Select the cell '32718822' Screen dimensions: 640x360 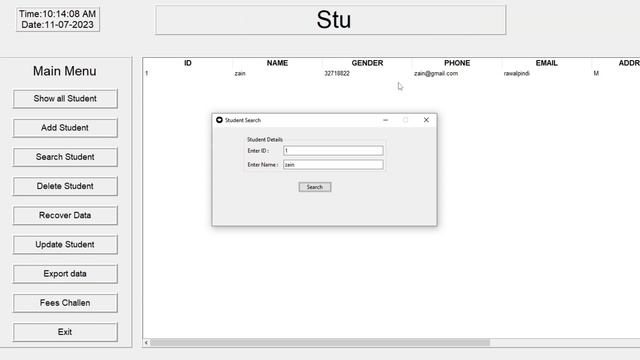[x=337, y=73]
